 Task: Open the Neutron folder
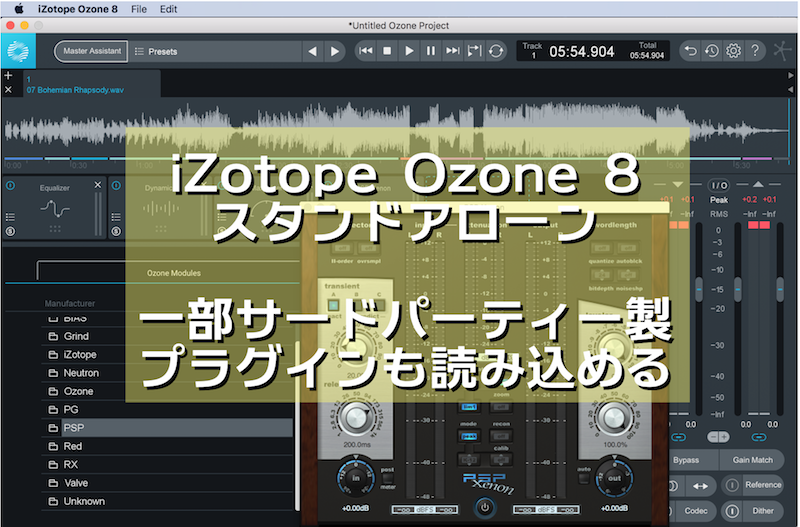click(167, 373)
